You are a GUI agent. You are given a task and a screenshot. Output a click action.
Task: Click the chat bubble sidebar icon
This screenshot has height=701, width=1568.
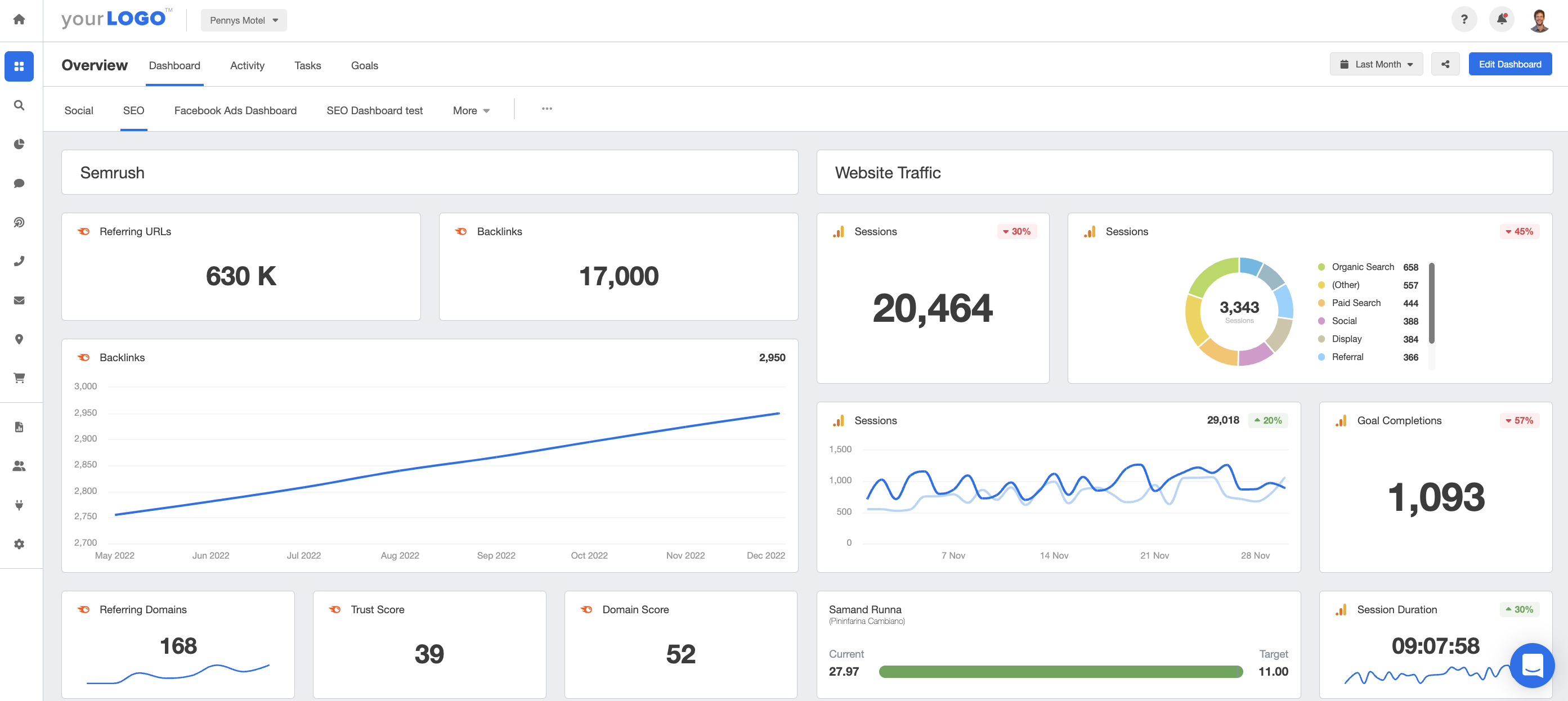click(x=19, y=183)
